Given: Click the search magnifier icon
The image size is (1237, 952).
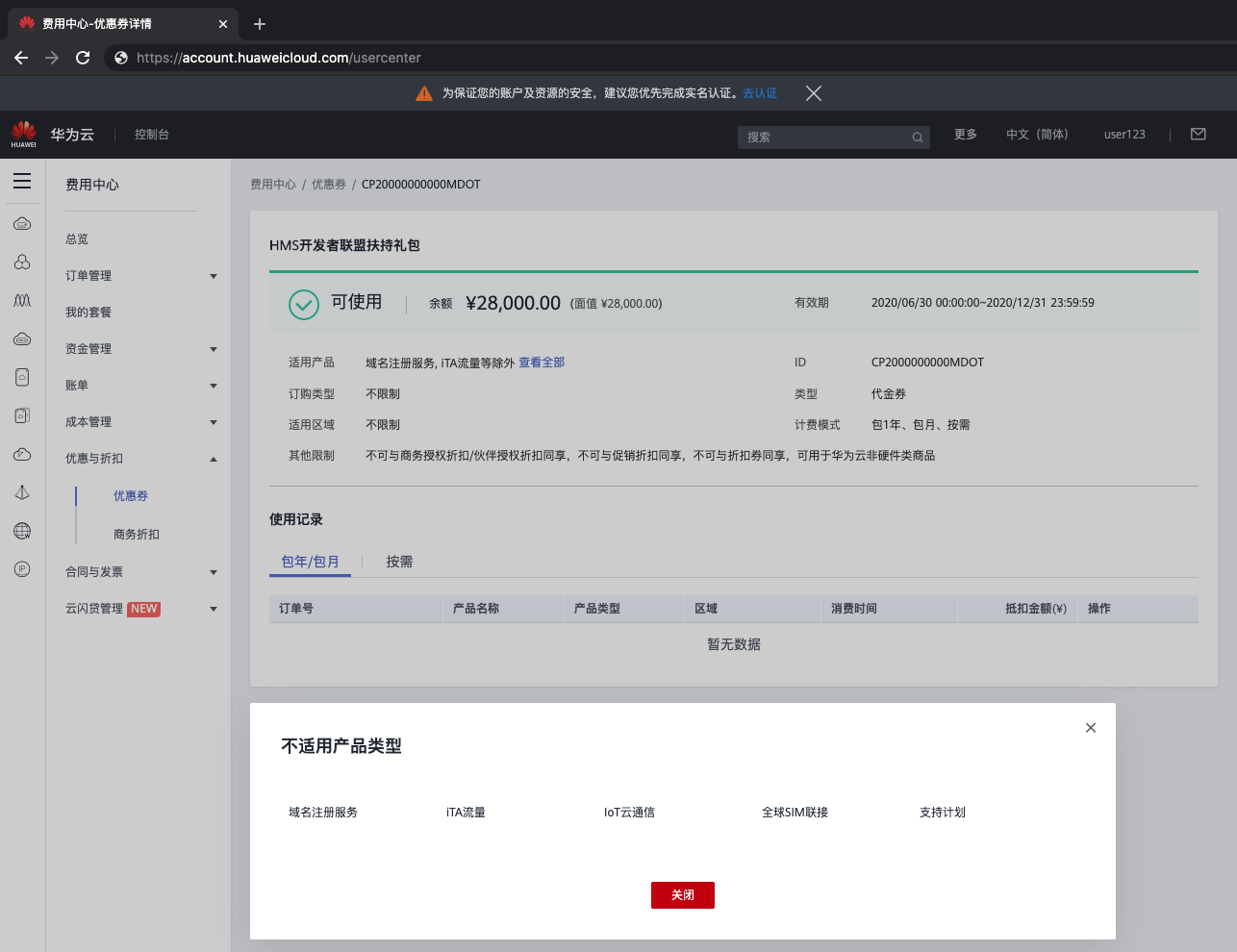Looking at the screenshot, I should [x=918, y=138].
